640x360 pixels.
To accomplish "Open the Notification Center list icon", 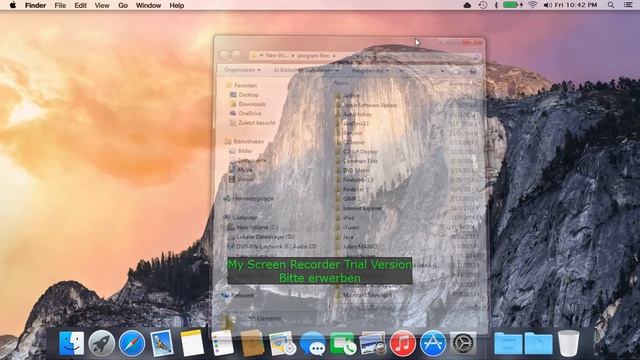I will (x=629, y=5).
